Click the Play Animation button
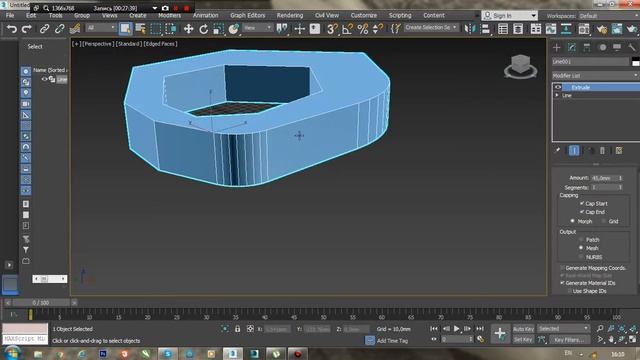Screen dimensions: 640x360 [x=457, y=329]
